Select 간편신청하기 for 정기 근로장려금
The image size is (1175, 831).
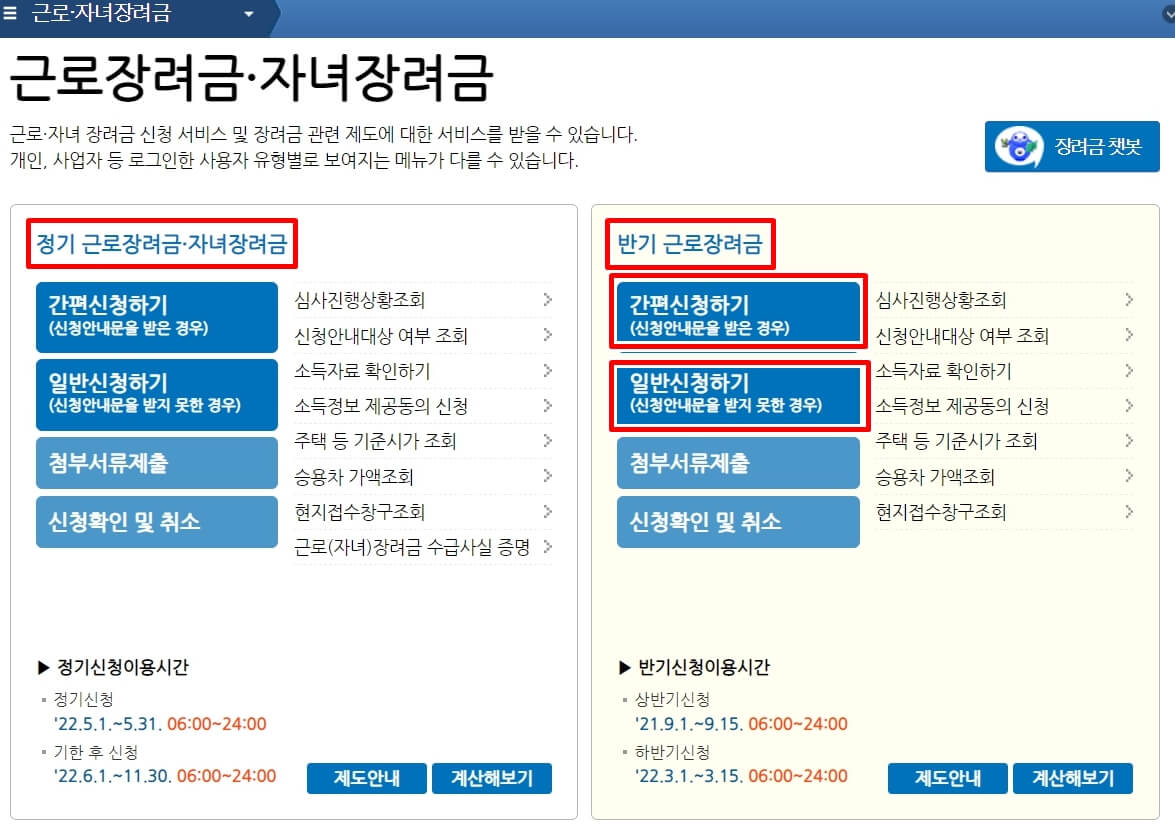coord(157,316)
